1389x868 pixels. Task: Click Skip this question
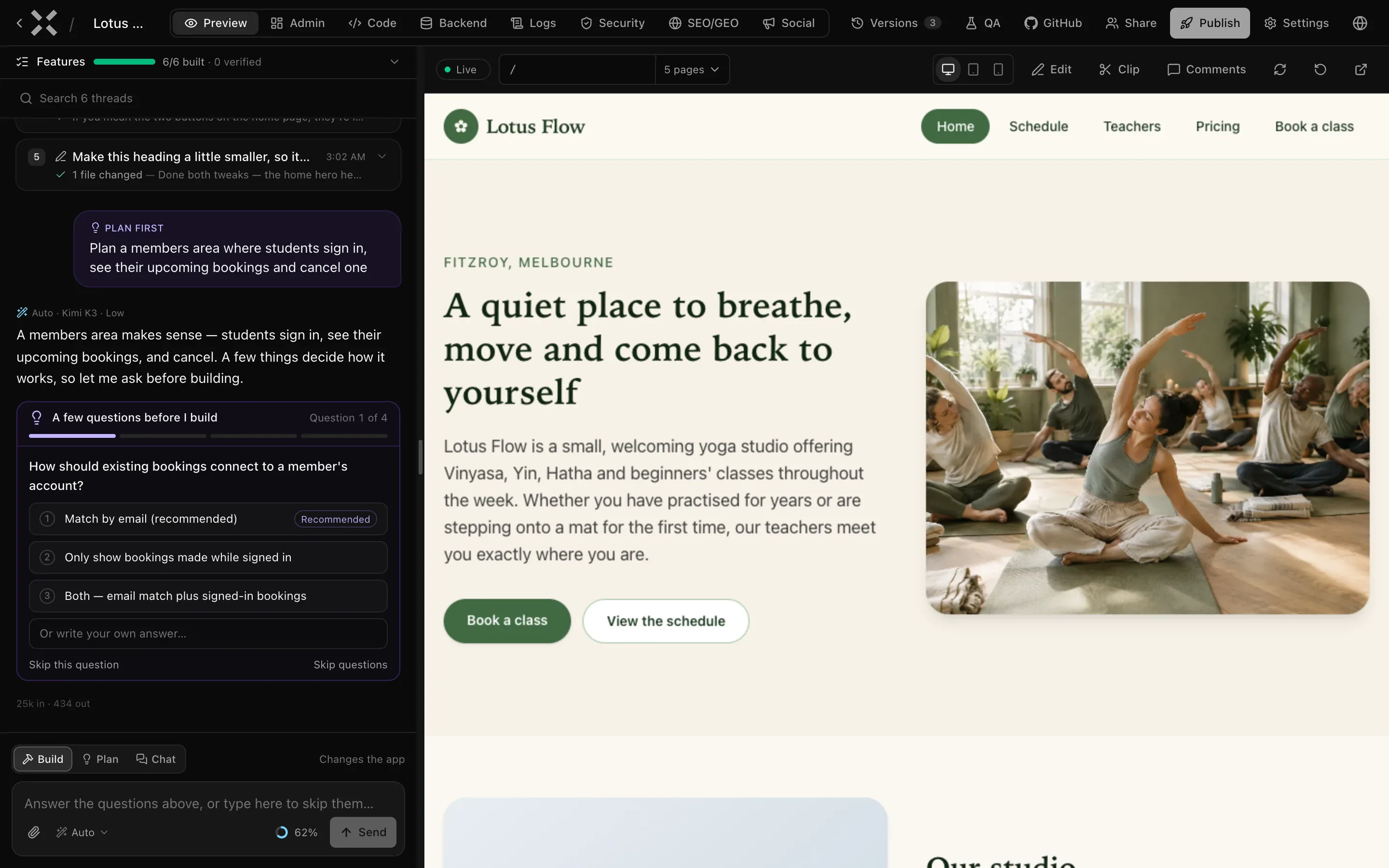(74, 665)
